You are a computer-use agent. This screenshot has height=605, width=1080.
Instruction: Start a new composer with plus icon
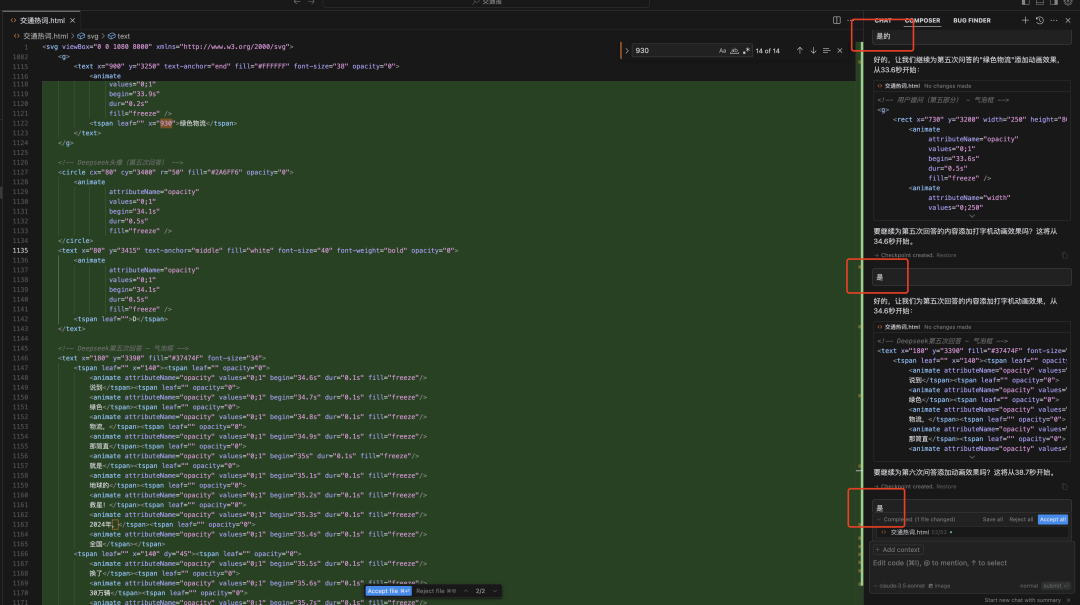point(1025,20)
